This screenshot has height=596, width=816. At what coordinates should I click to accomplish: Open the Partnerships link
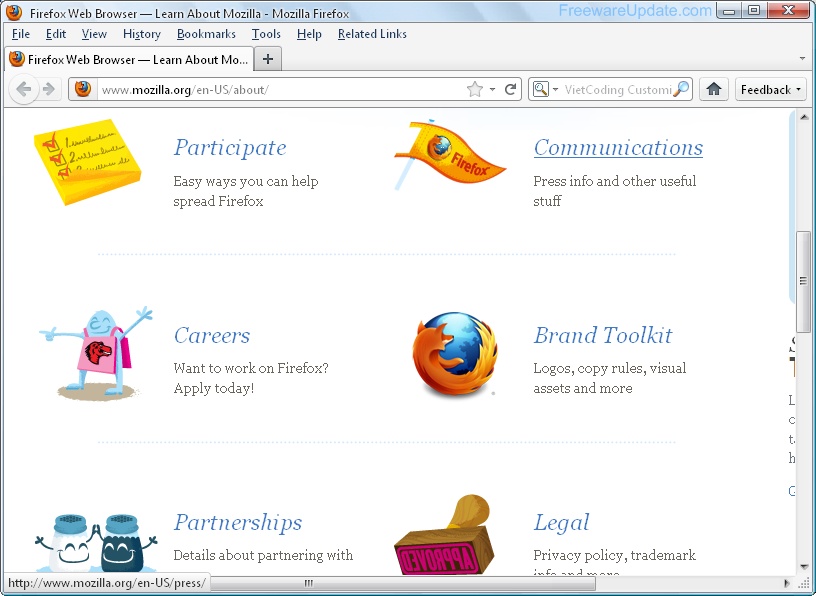(x=238, y=523)
